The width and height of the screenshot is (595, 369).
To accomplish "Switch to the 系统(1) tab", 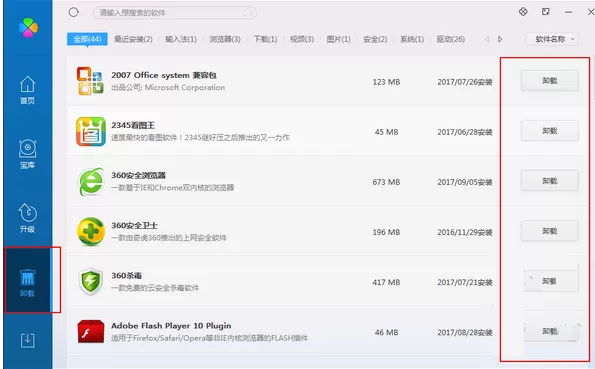I will [412, 39].
